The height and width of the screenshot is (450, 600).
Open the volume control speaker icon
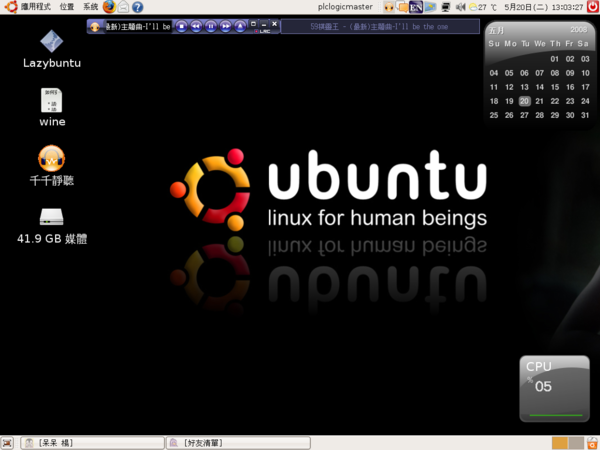coord(461,7)
